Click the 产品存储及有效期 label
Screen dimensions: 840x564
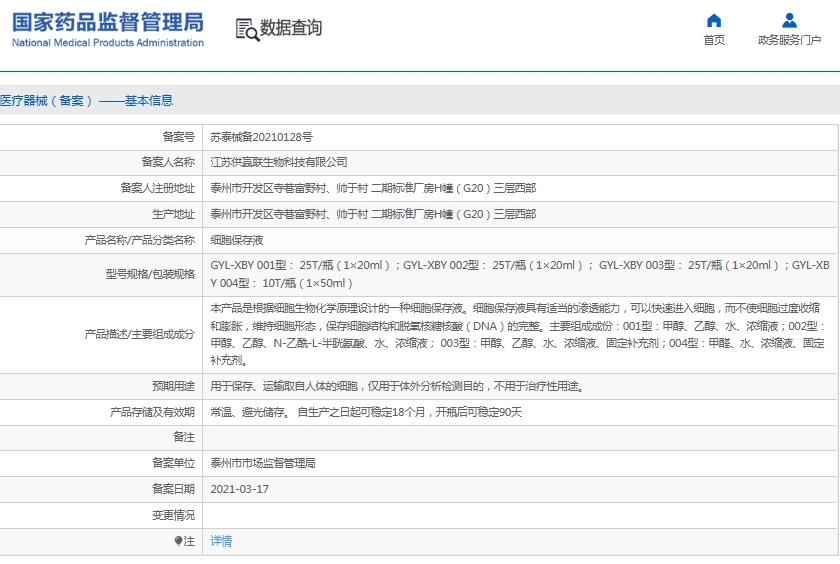click(x=152, y=412)
